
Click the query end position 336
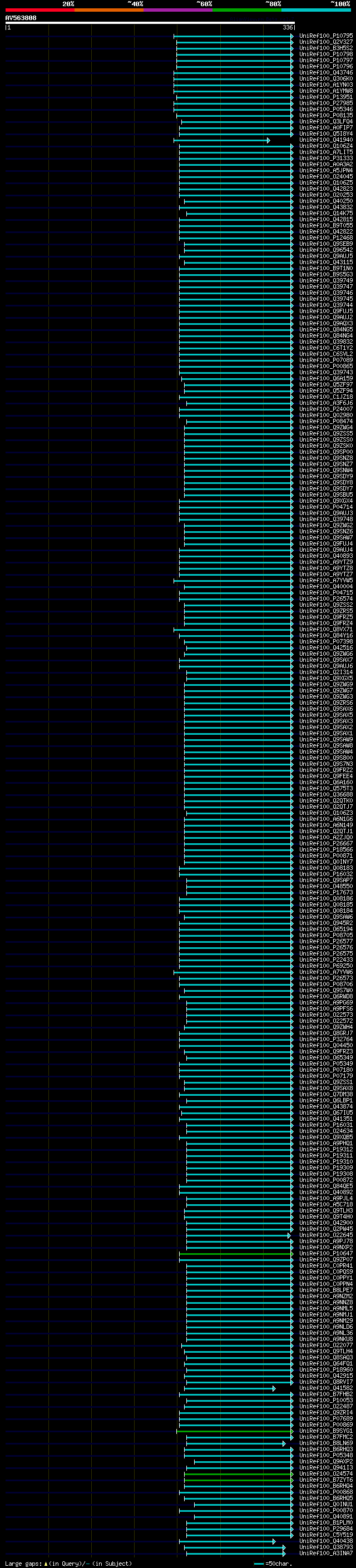288,27
